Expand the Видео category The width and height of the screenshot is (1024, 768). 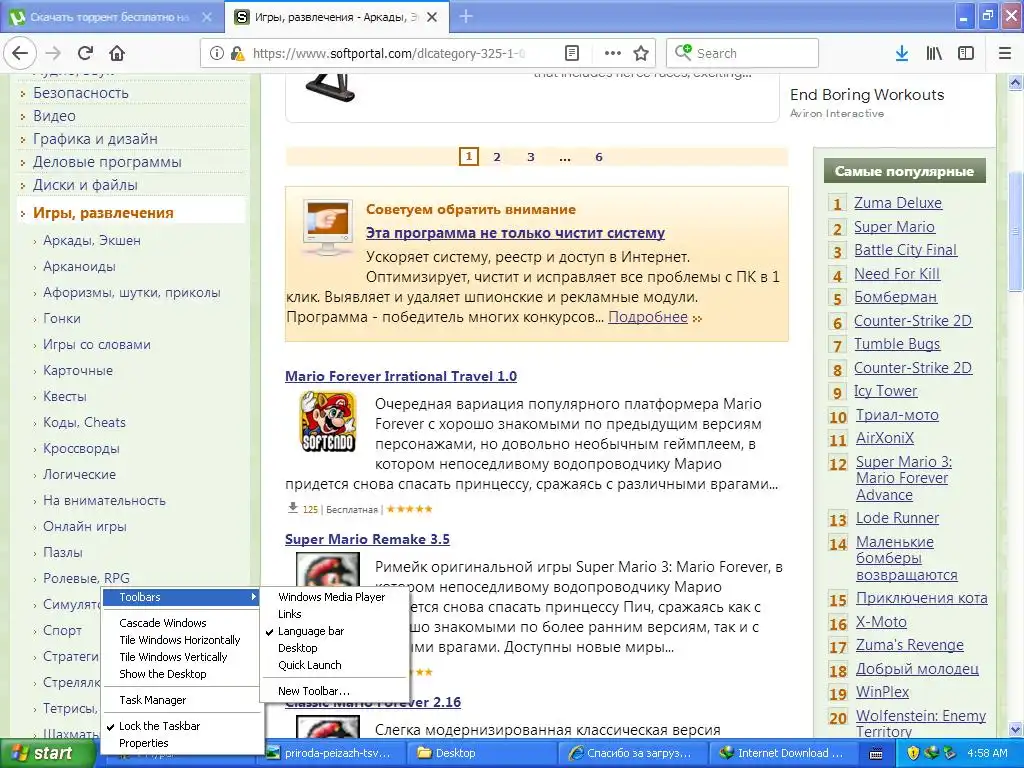(x=54, y=116)
